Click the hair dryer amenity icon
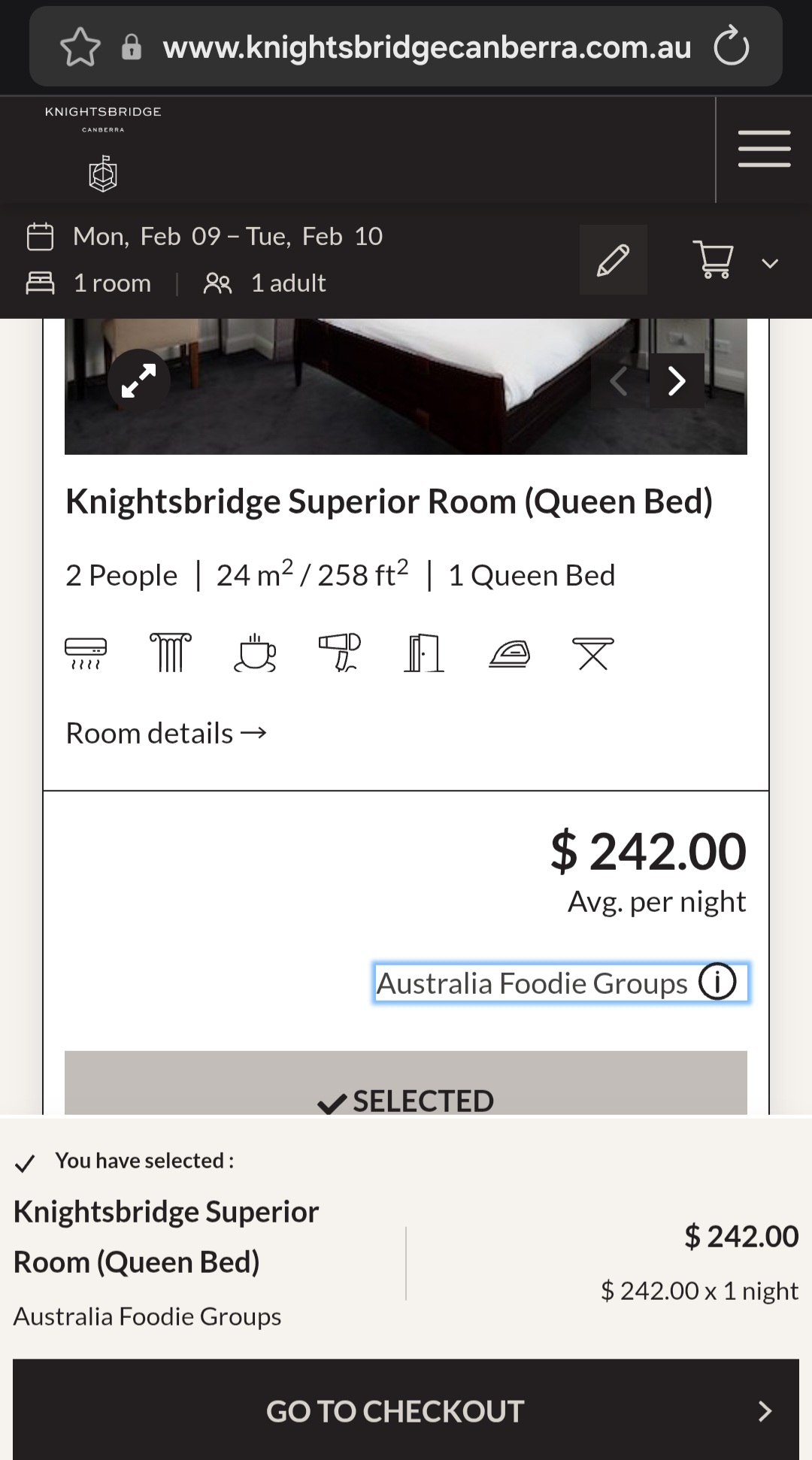Screen dimensions: 812x1460 [x=340, y=653]
